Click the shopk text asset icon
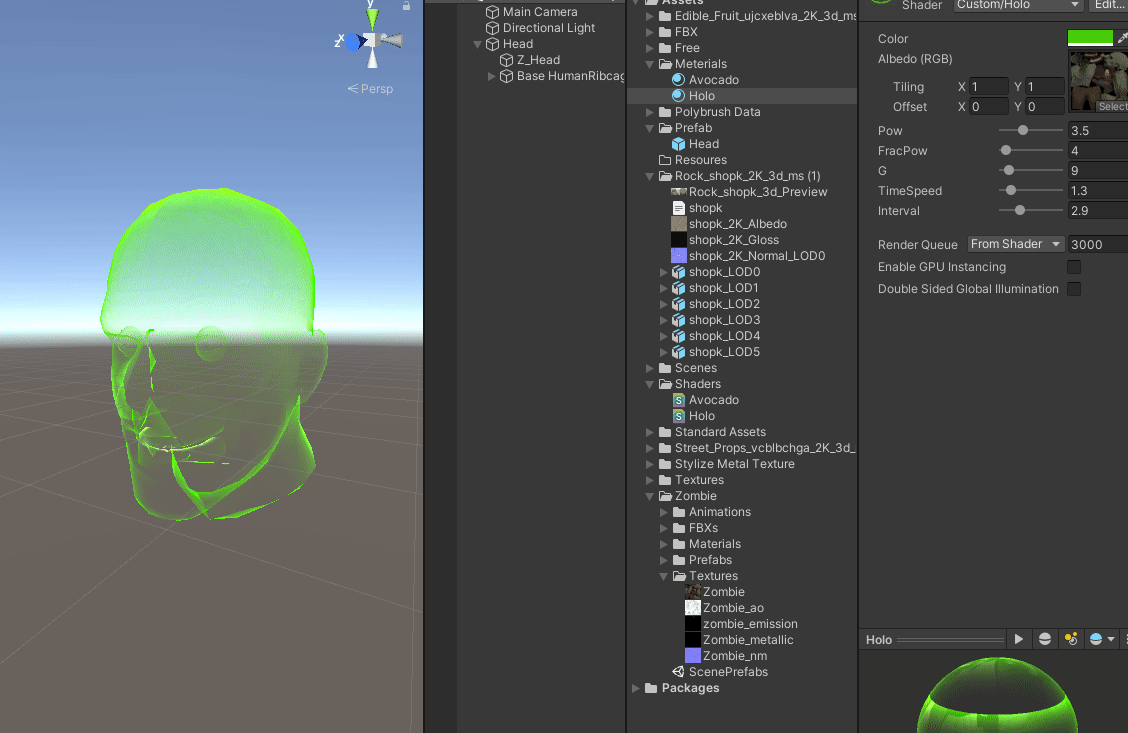This screenshot has width=1128, height=733. 678,208
